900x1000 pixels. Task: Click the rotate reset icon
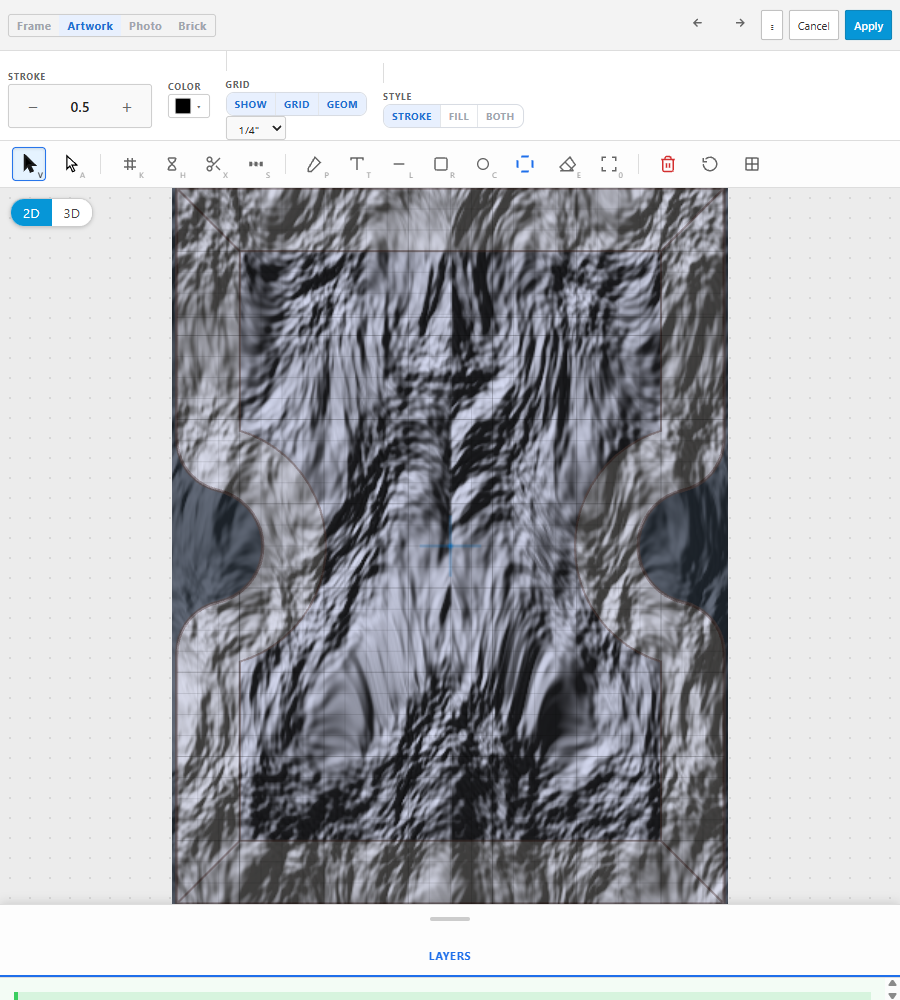click(x=710, y=164)
